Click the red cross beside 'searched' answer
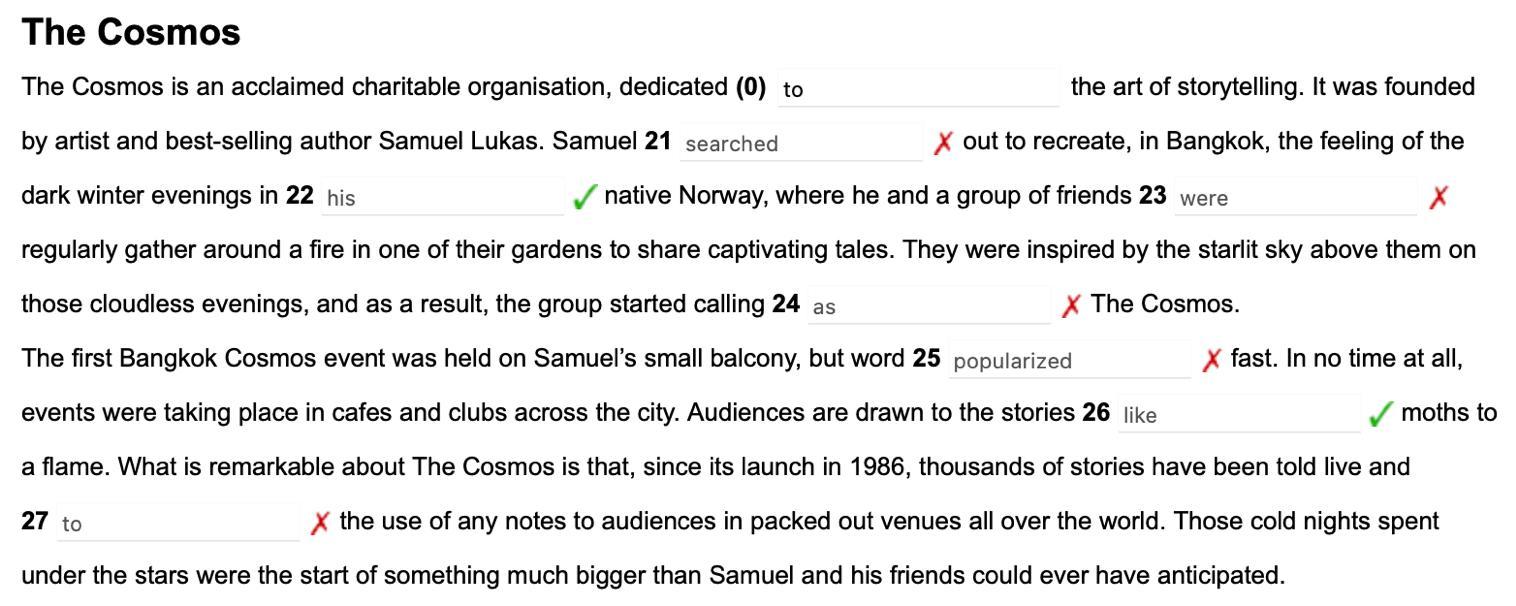 click(x=942, y=143)
